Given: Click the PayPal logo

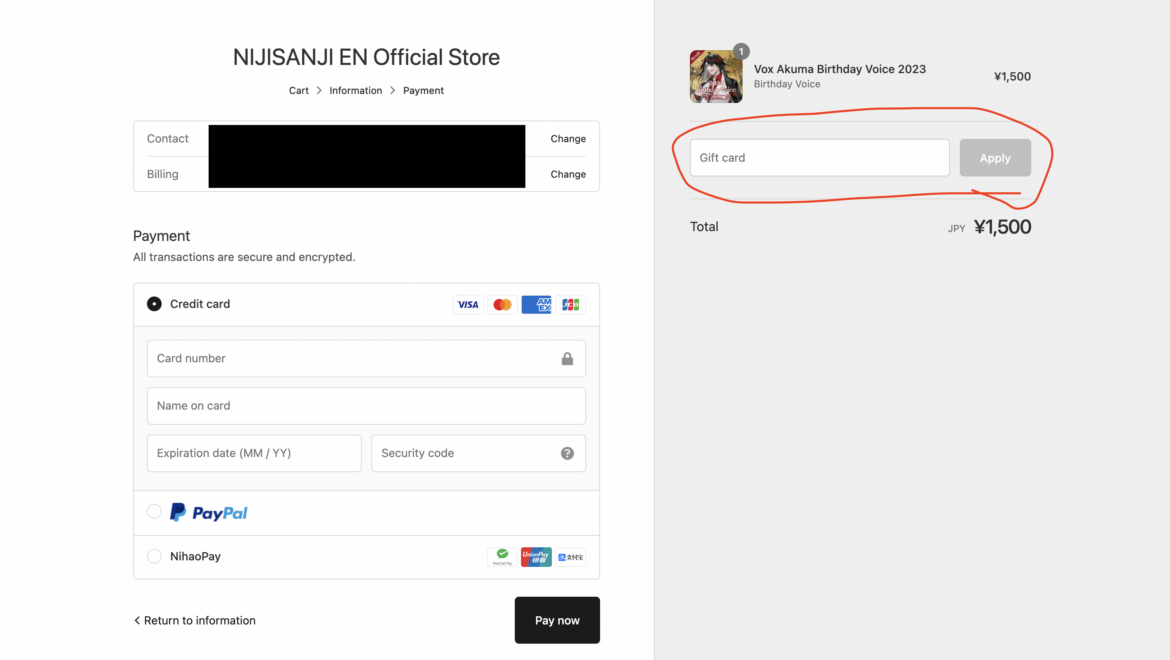Looking at the screenshot, I should [208, 511].
